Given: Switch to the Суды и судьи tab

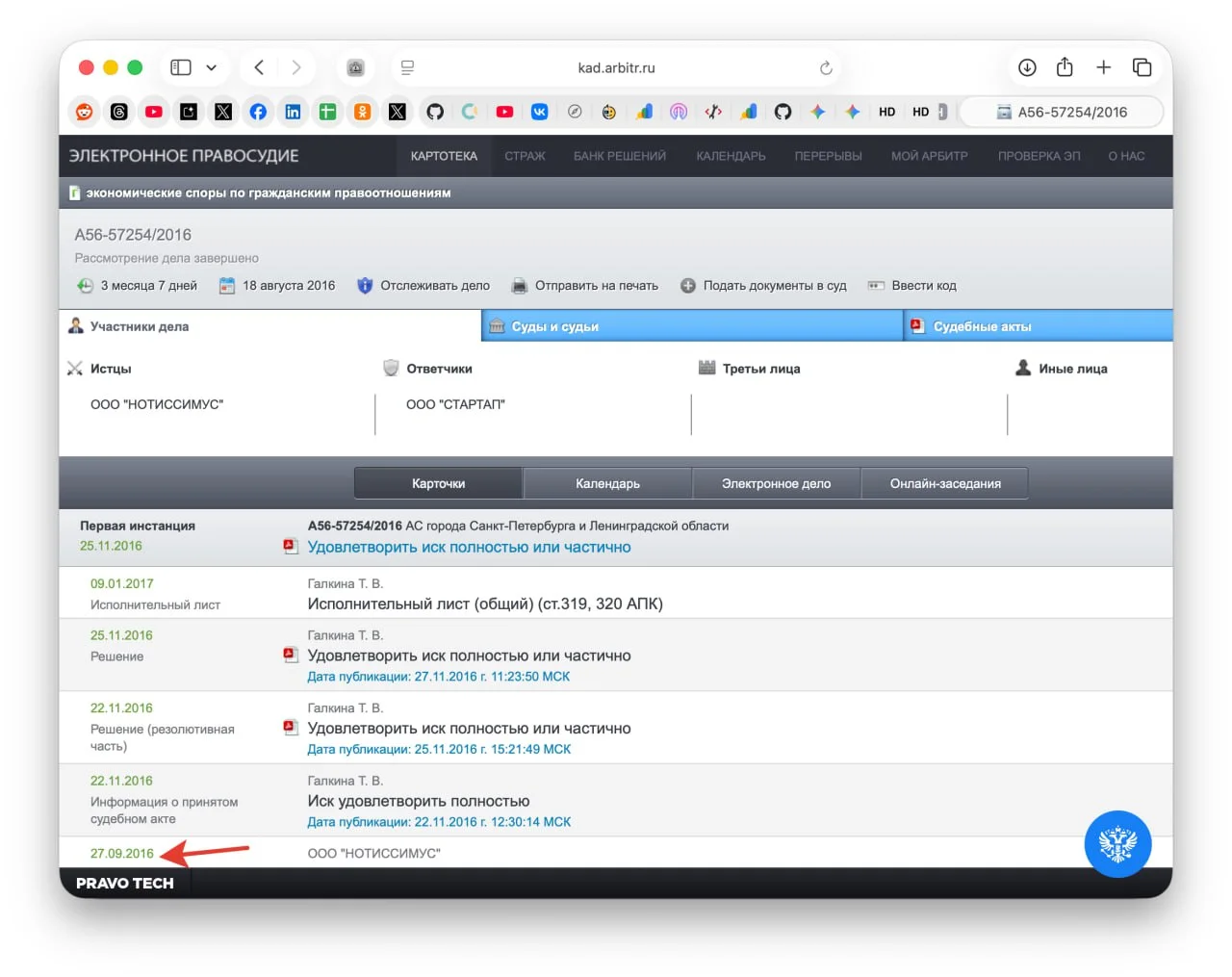Looking at the screenshot, I should 554,326.
